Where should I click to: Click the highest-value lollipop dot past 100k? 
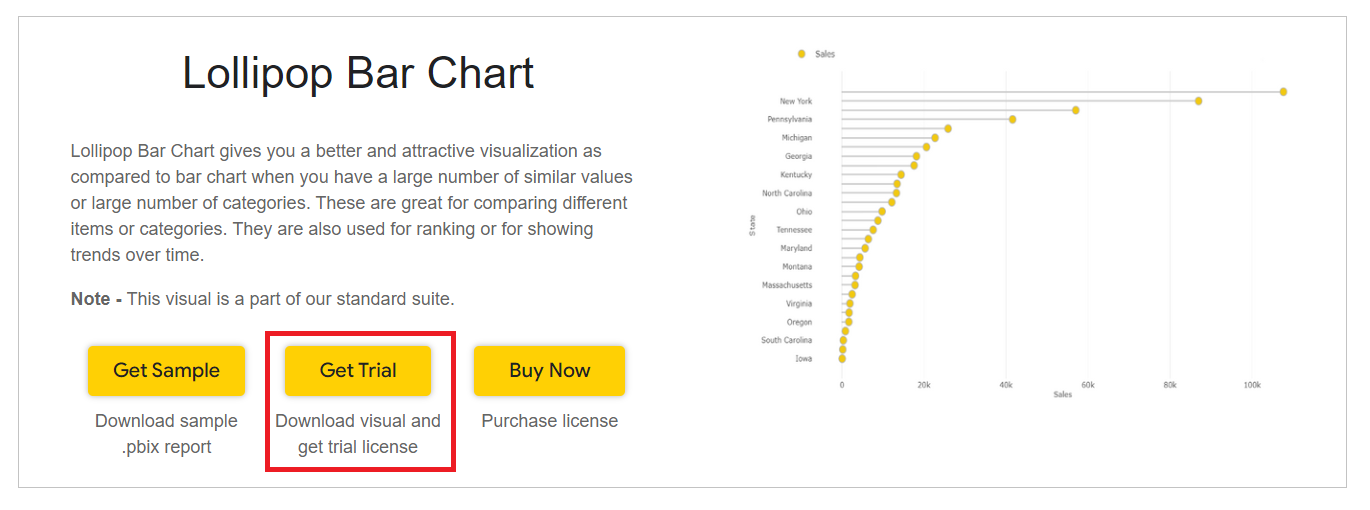[x=1283, y=91]
